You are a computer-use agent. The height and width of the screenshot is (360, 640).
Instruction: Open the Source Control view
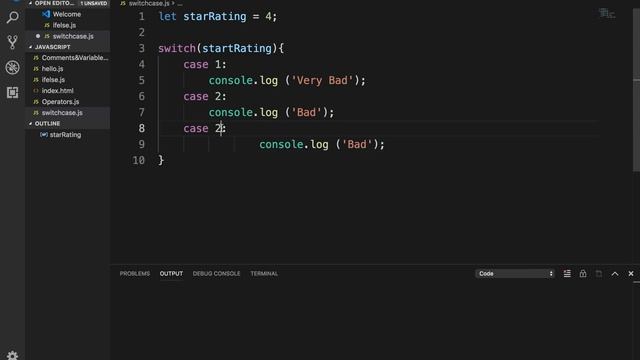[x=13, y=42]
